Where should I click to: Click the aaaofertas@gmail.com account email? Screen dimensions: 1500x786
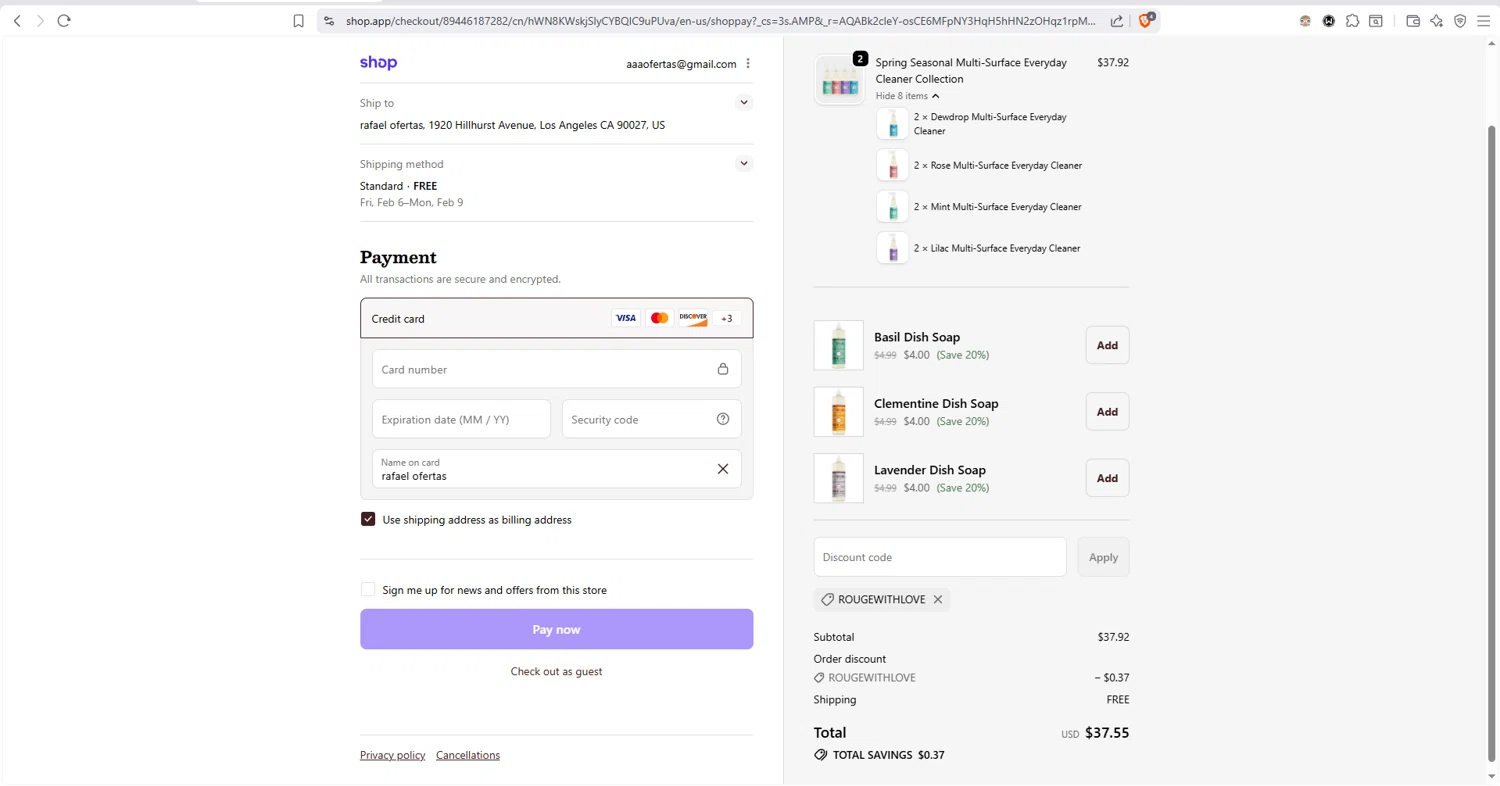(x=681, y=64)
